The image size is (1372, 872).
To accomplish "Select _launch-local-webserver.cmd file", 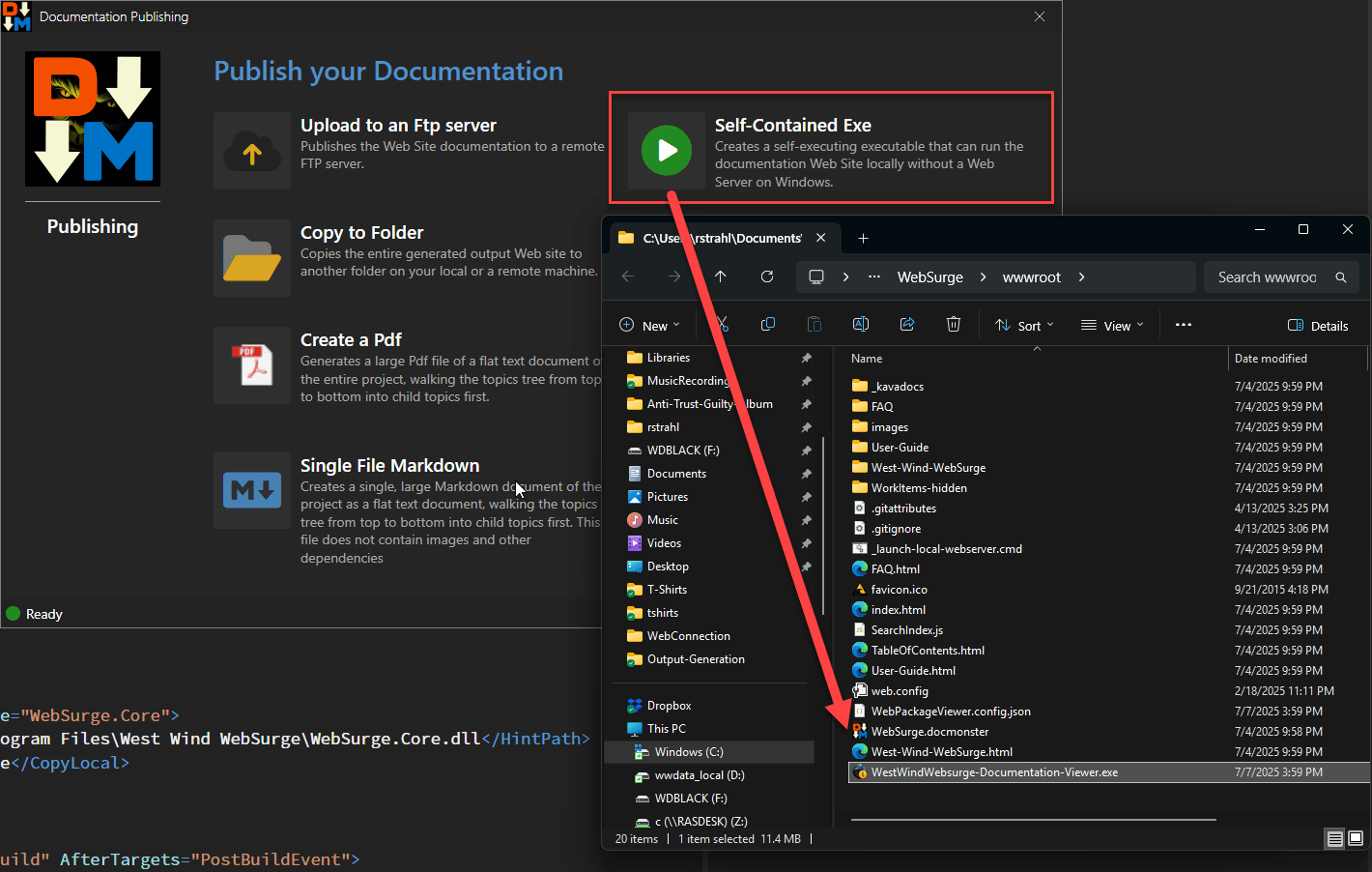I will click(947, 549).
